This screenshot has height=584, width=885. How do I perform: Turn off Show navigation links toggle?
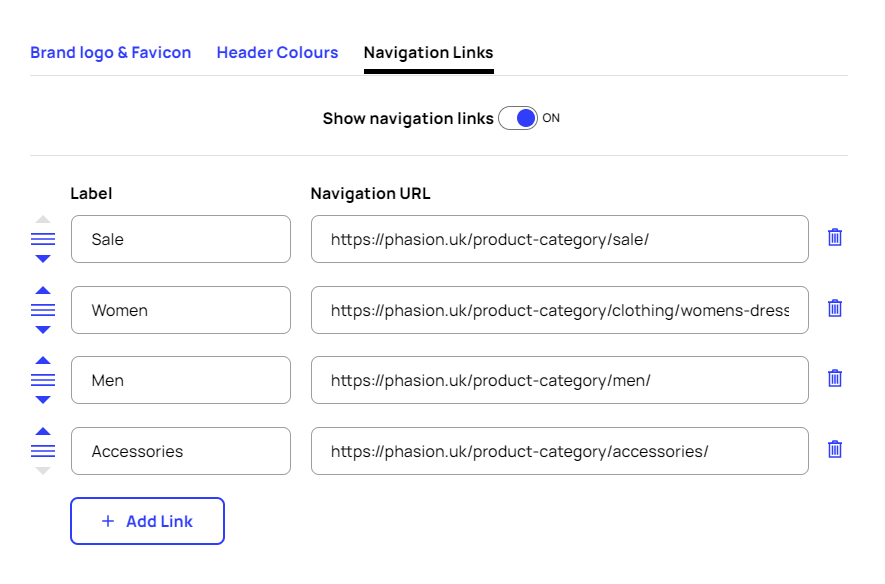(x=518, y=119)
